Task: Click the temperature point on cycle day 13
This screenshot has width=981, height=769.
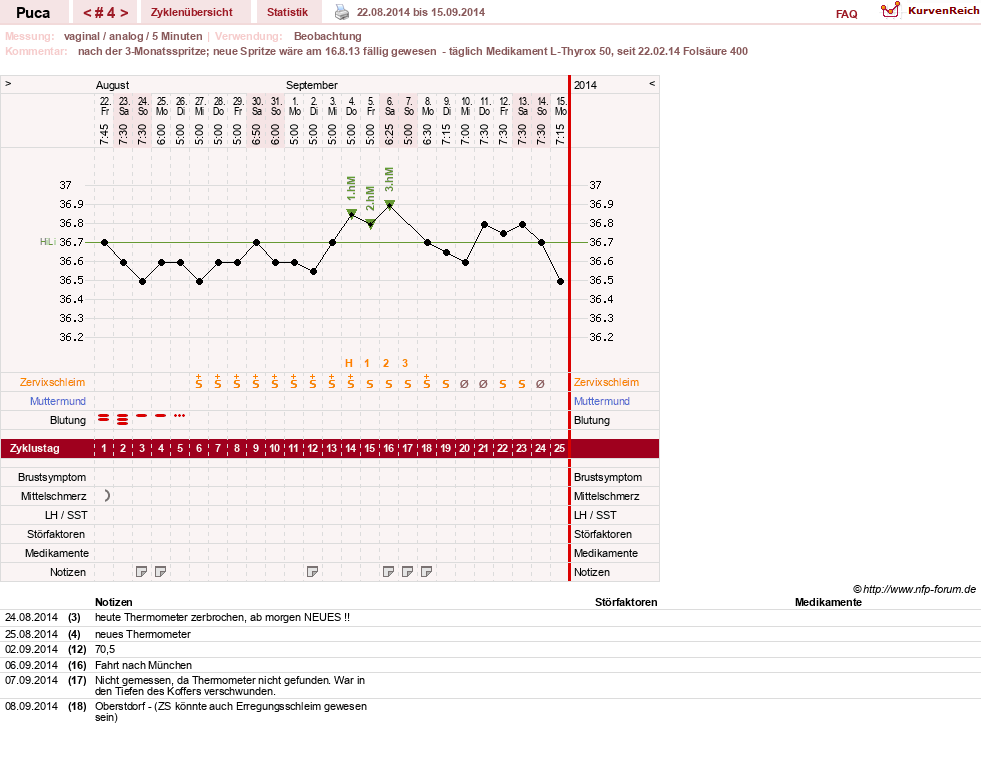Action: click(x=333, y=242)
